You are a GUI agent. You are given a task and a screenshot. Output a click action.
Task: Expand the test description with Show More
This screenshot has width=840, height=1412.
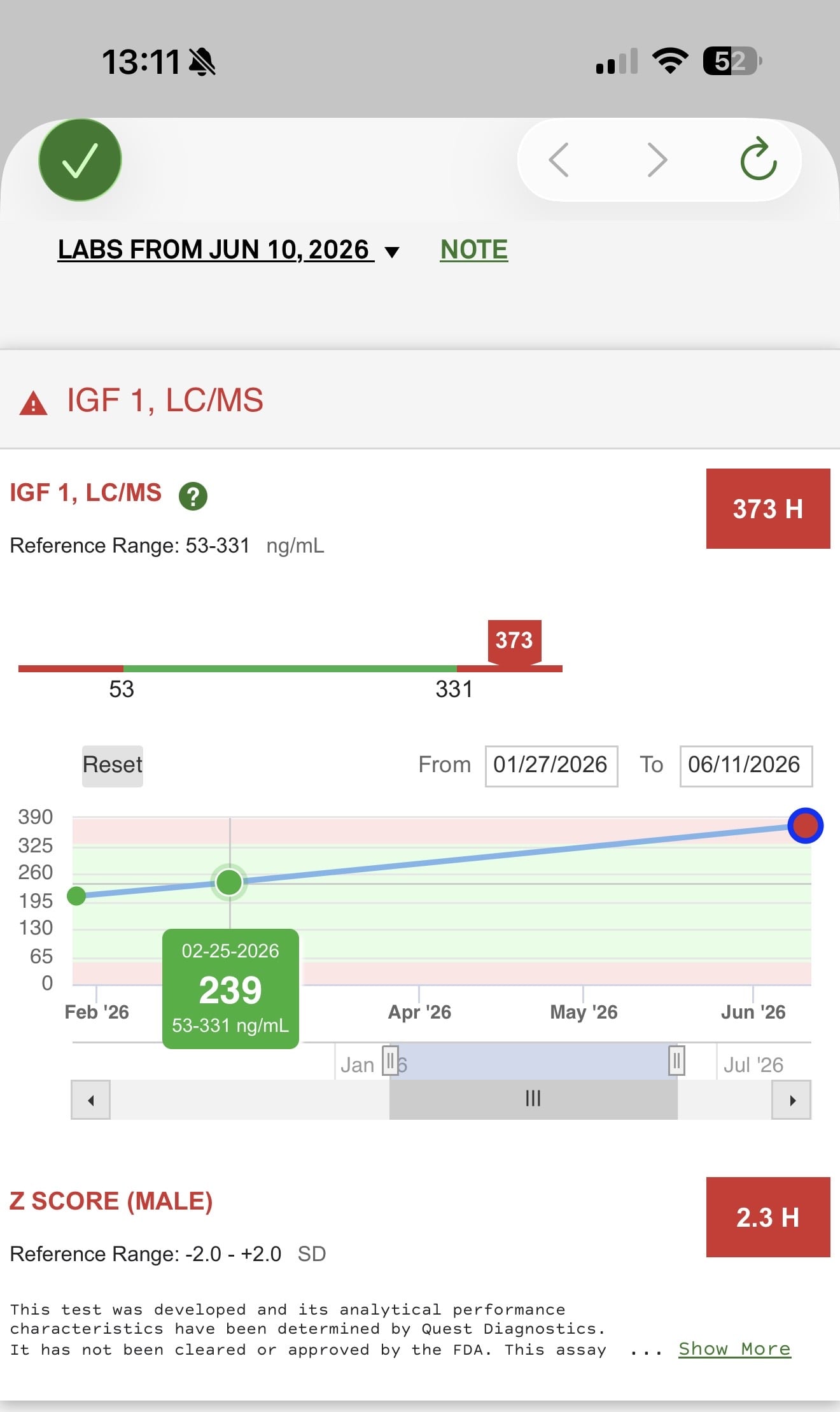[734, 1349]
